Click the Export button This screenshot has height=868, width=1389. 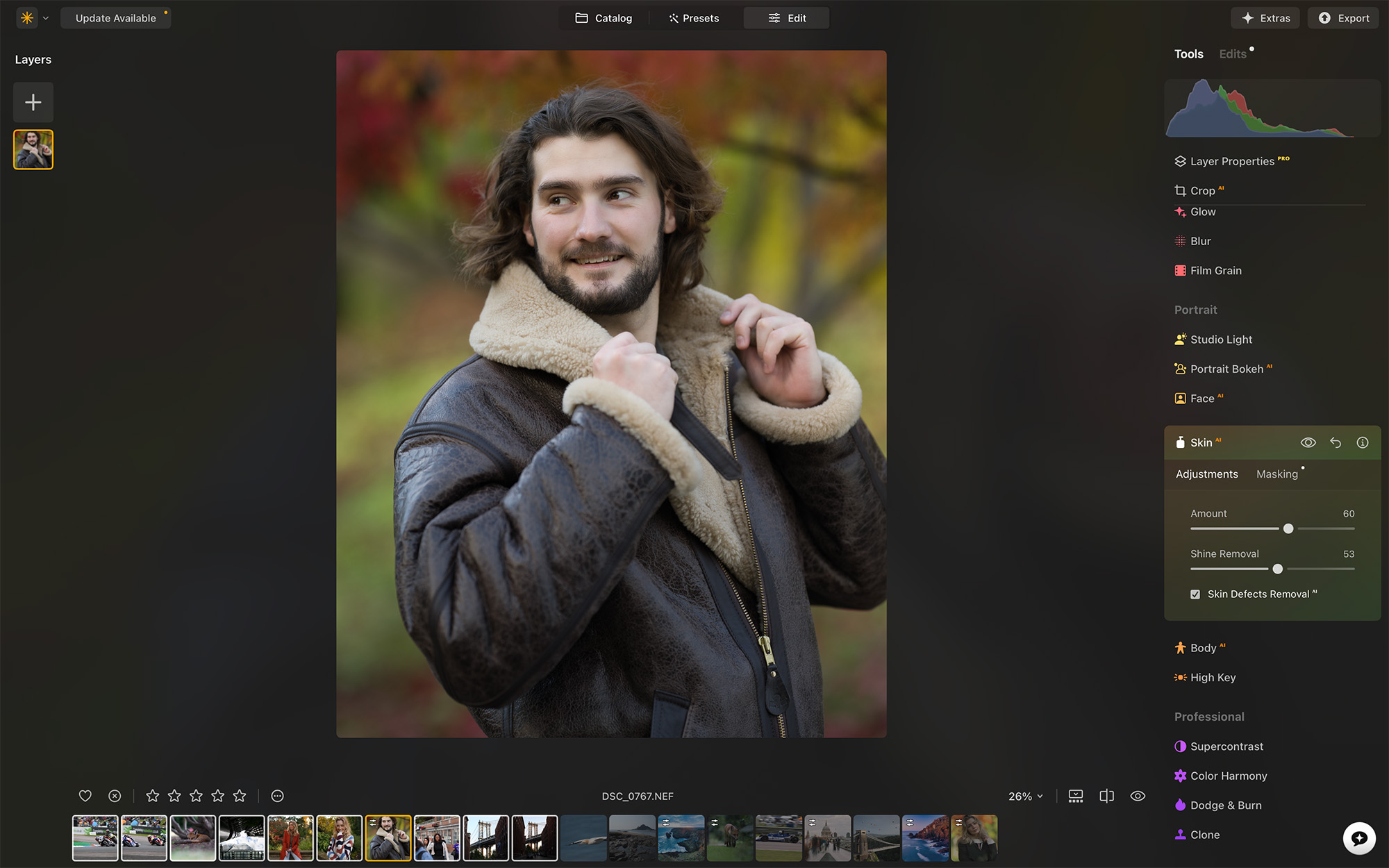coord(1342,18)
